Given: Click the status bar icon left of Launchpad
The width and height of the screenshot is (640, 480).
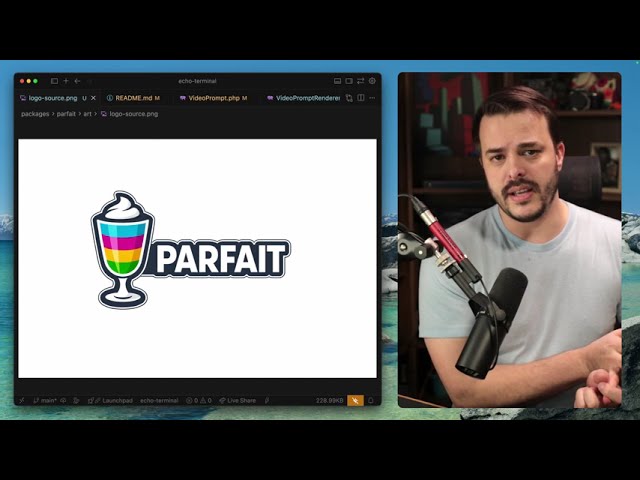Looking at the screenshot, I should tap(76, 400).
